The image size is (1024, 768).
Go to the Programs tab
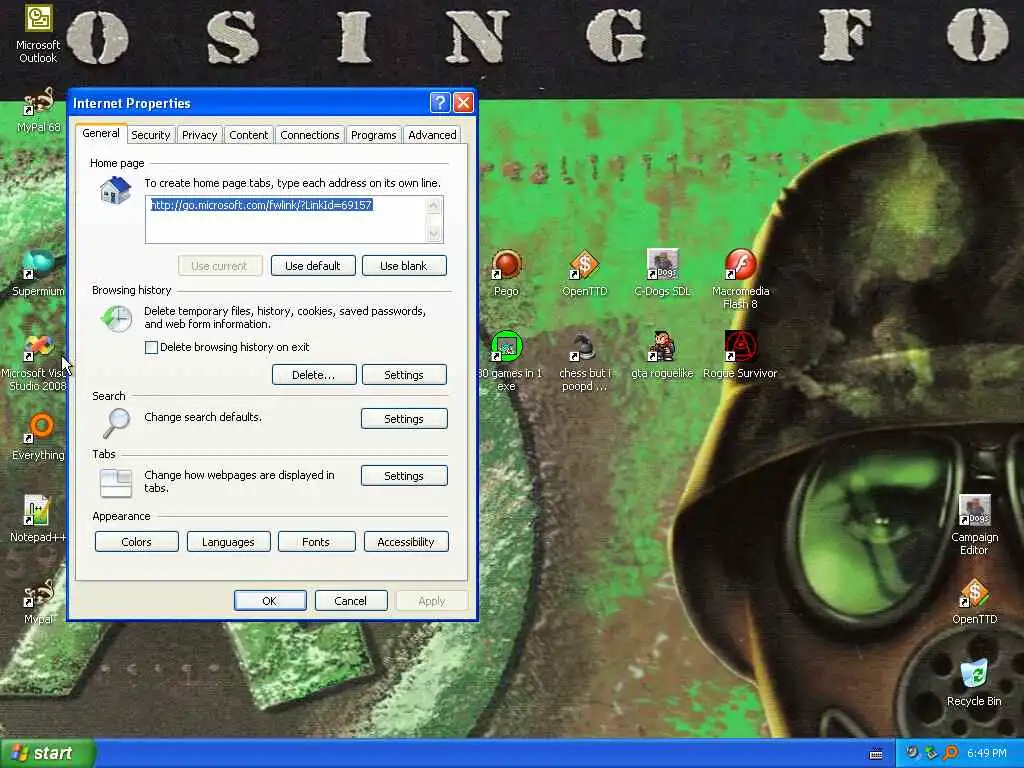click(374, 135)
